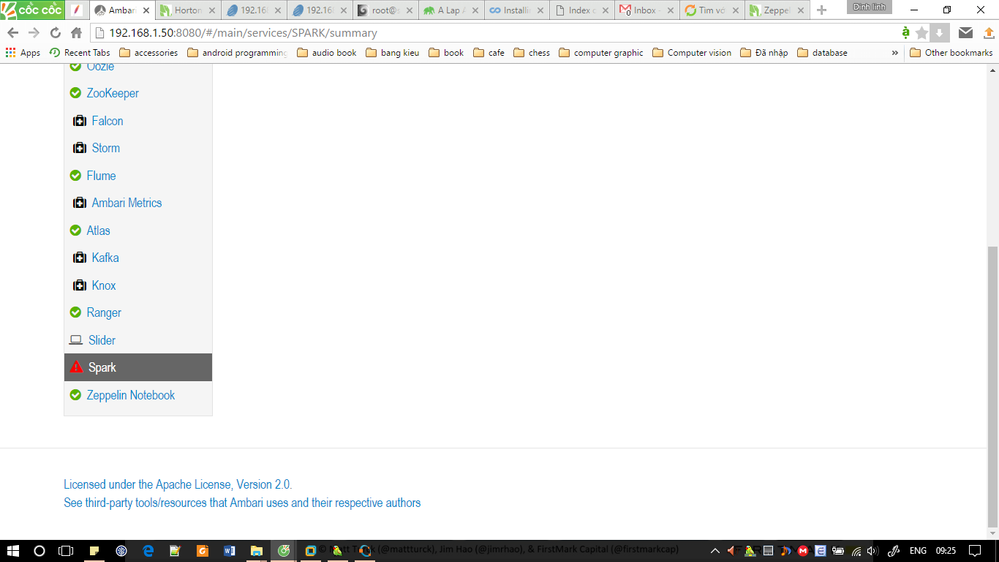Click Ambari Metrics' maintenance medkit icon
The width and height of the screenshot is (999, 562).
coord(80,203)
